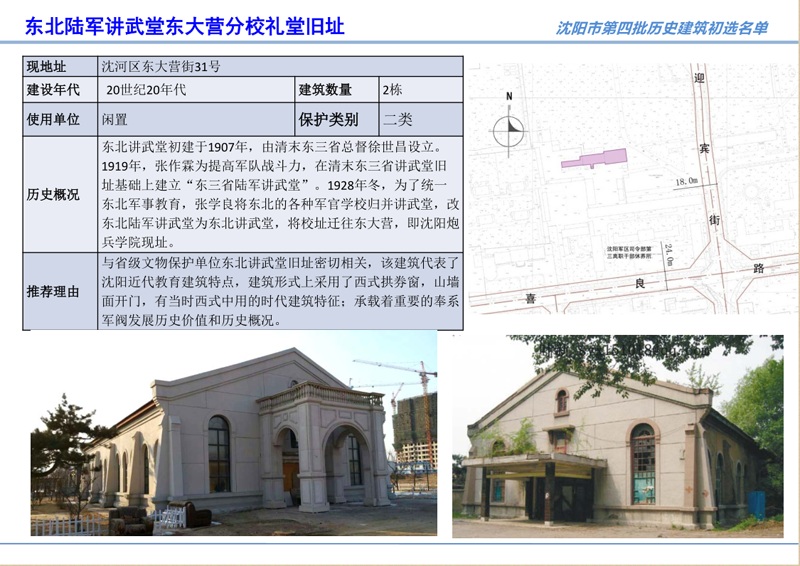Click the 2栋 value cell
This screenshot has width=800, height=566.
[x=420, y=91]
